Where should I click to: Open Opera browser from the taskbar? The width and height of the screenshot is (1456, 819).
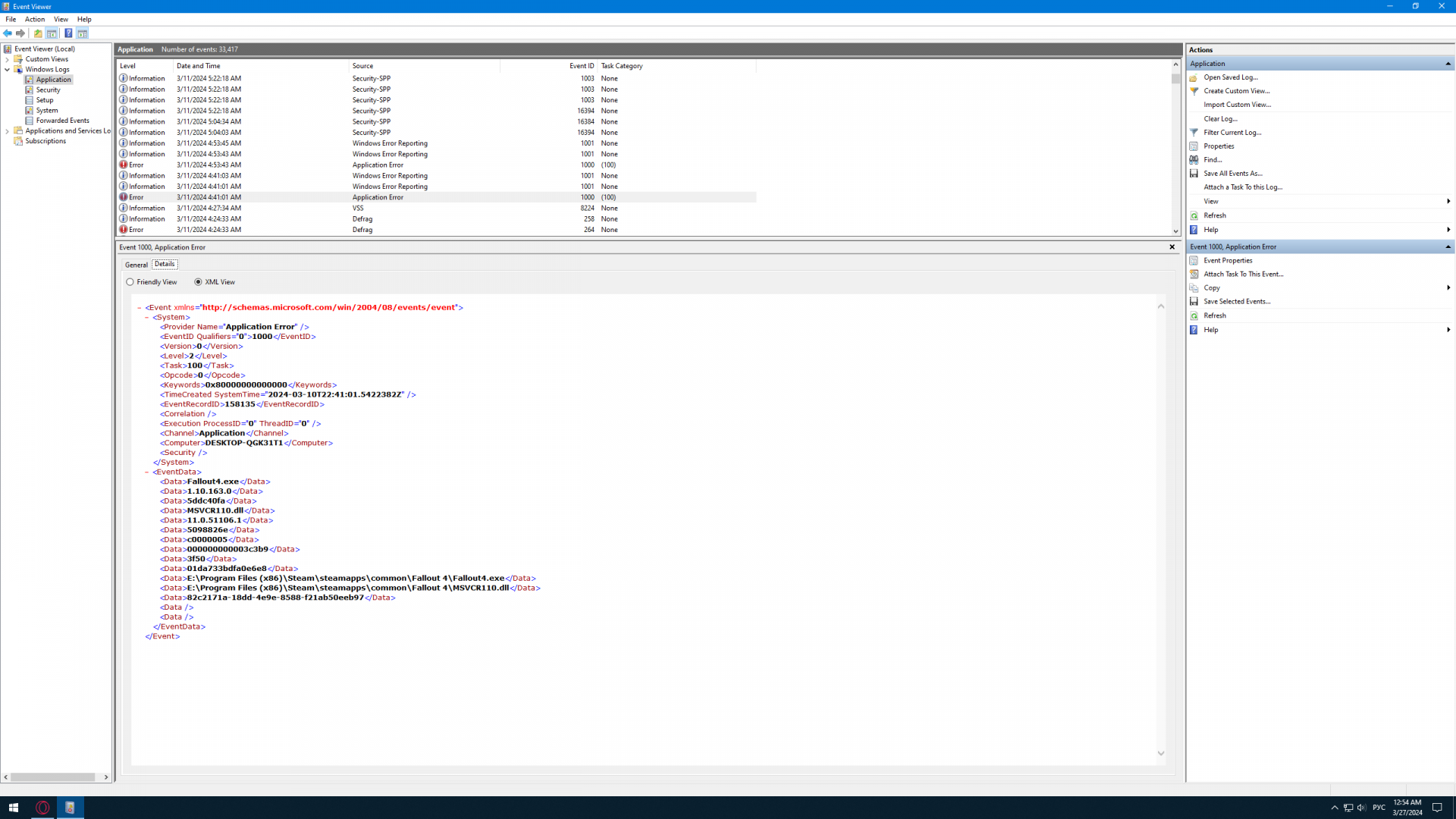tap(42, 808)
